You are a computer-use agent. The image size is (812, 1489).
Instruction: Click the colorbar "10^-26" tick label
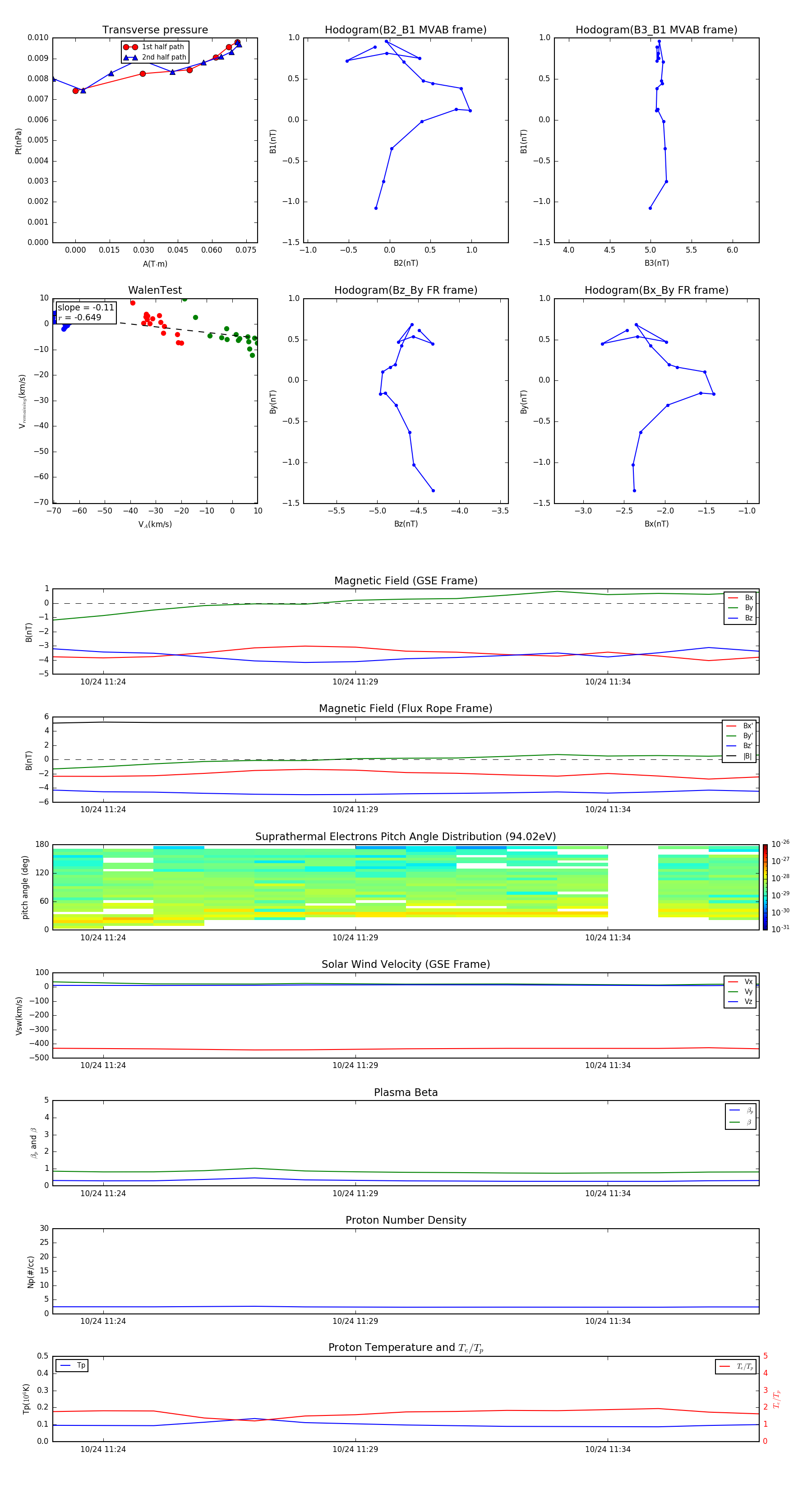780,844
